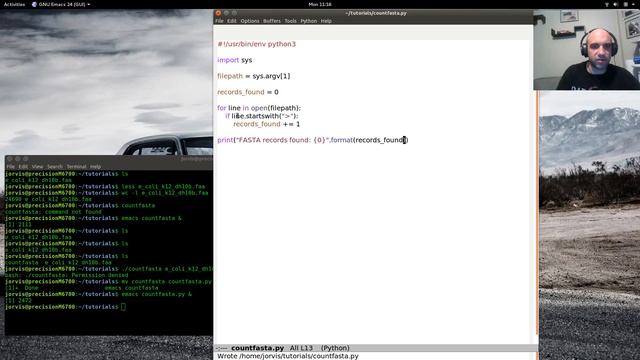Image resolution: width=640 pixels, height=360 pixels.
Task: Click the 'for line in open(filepath):' line
Action: (259, 108)
